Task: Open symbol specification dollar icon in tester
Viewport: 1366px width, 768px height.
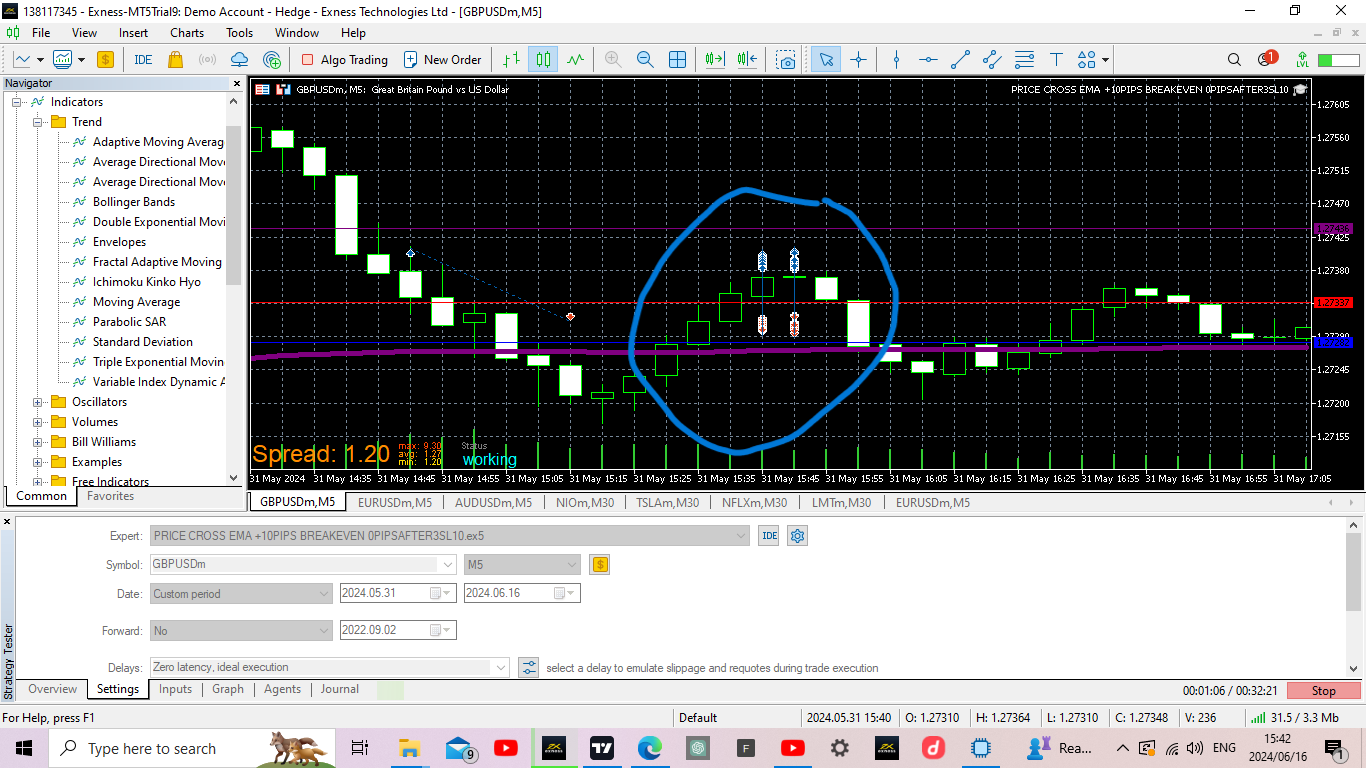Action: (x=600, y=564)
